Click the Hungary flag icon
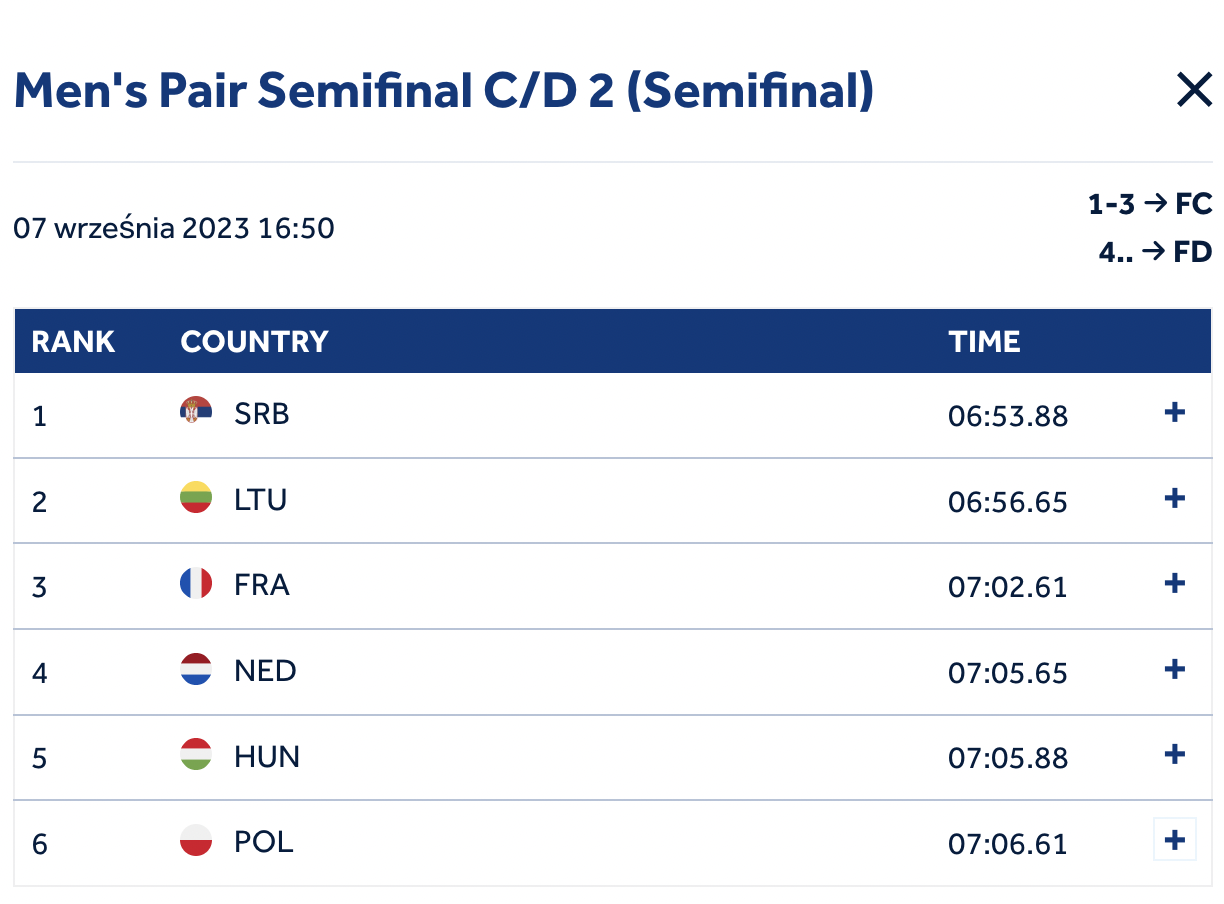Screen dimensions: 1224x904 (196, 754)
